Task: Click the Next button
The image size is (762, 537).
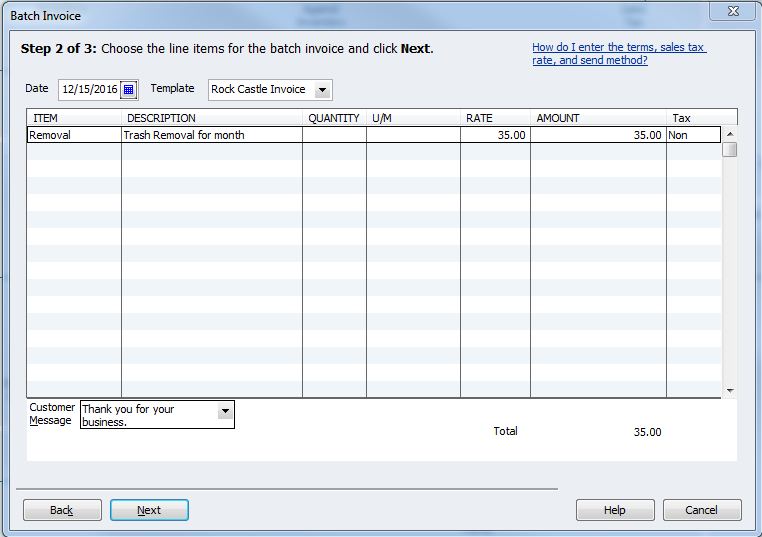Action: coord(149,510)
